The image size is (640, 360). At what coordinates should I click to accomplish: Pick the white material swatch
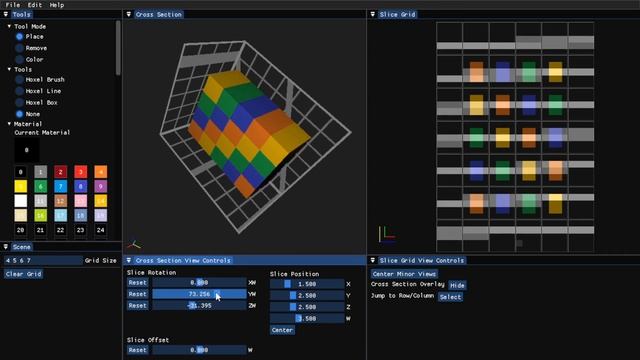[x=20, y=201]
